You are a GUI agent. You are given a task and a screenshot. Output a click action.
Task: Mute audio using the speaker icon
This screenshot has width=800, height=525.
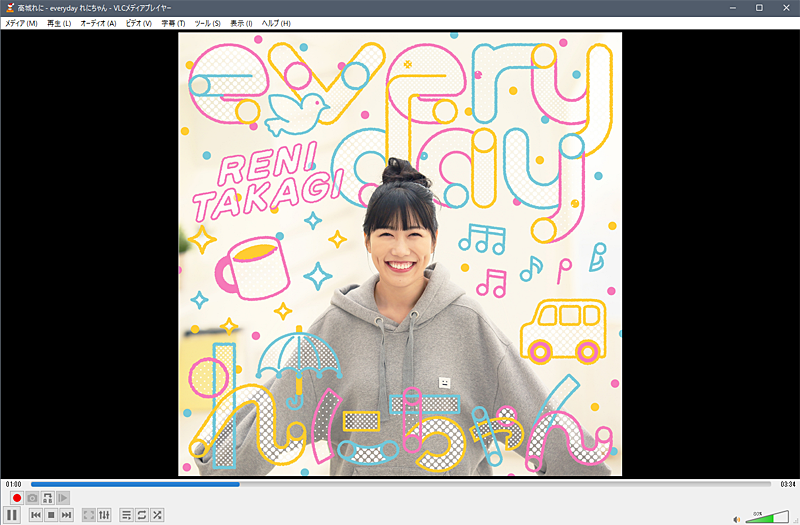tap(737, 518)
